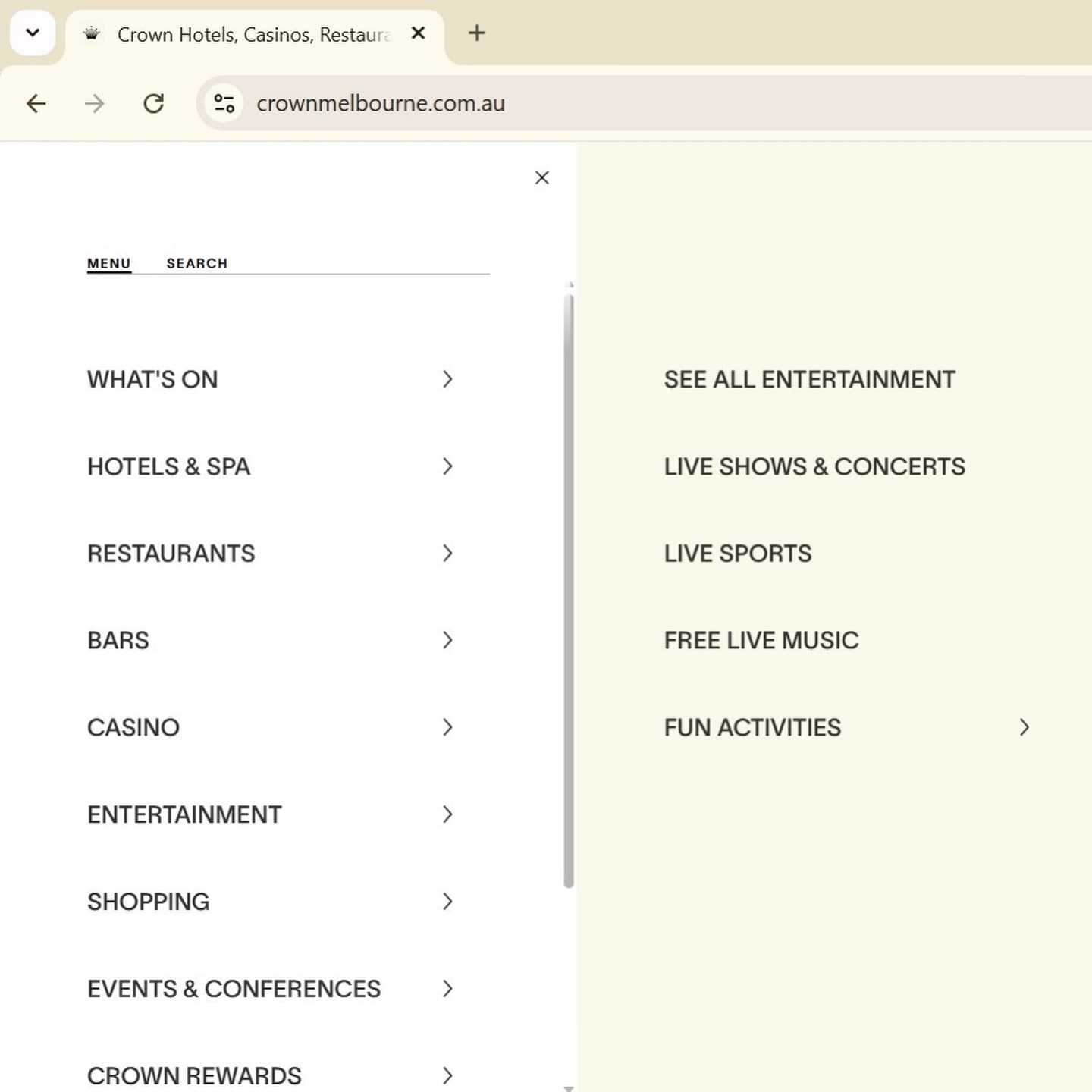The image size is (1092, 1092).
Task: Expand the CASINO chevron
Action: (447, 728)
